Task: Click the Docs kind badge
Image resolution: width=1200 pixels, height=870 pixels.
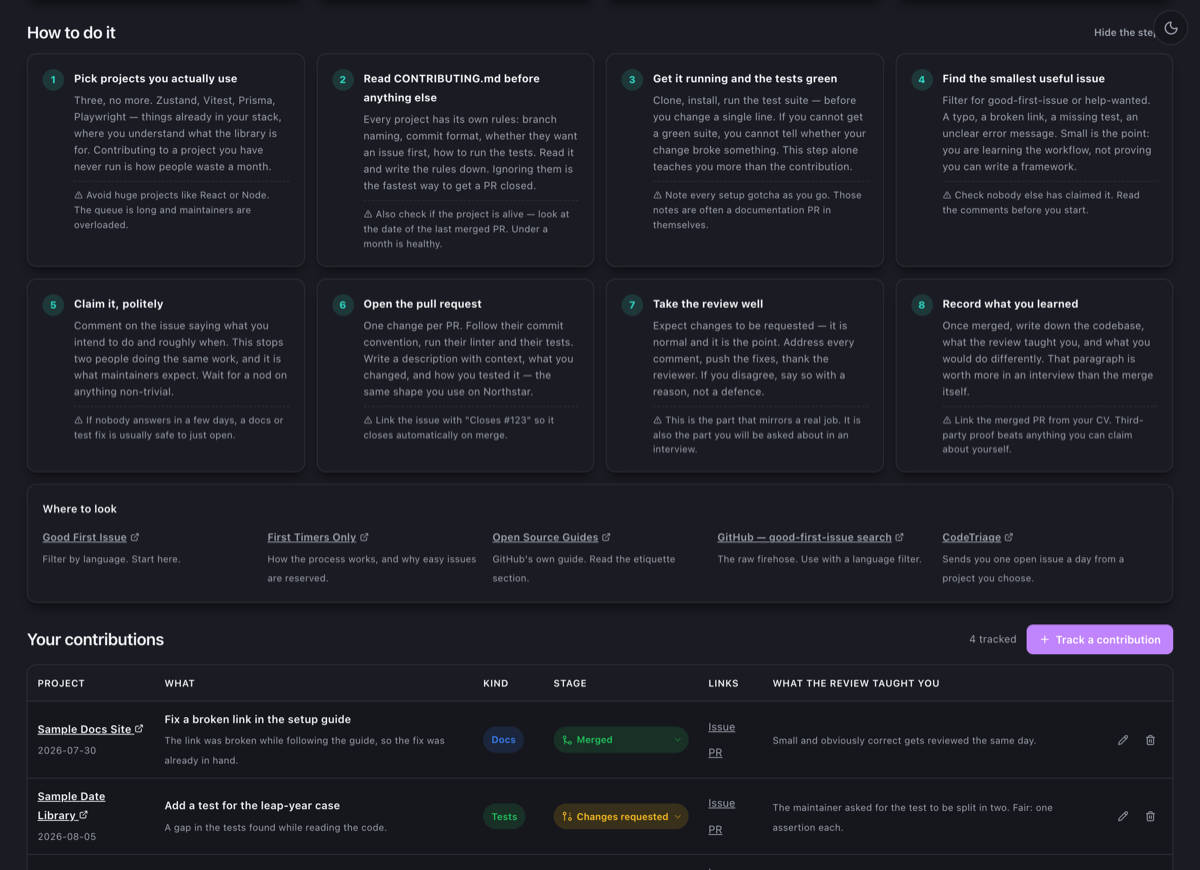Action: click(x=503, y=740)
